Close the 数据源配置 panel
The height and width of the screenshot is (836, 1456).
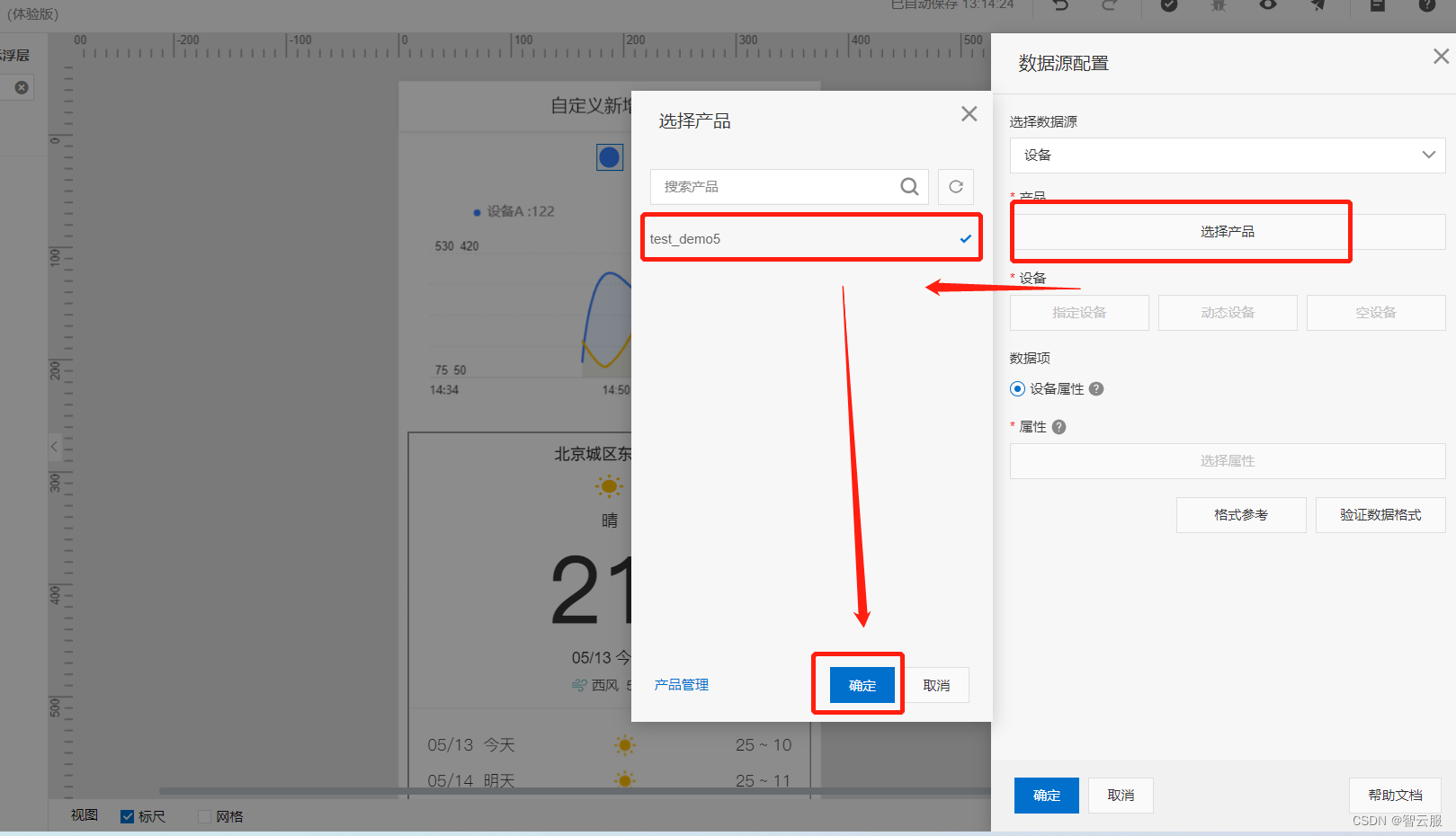(x=1441, y=57)
